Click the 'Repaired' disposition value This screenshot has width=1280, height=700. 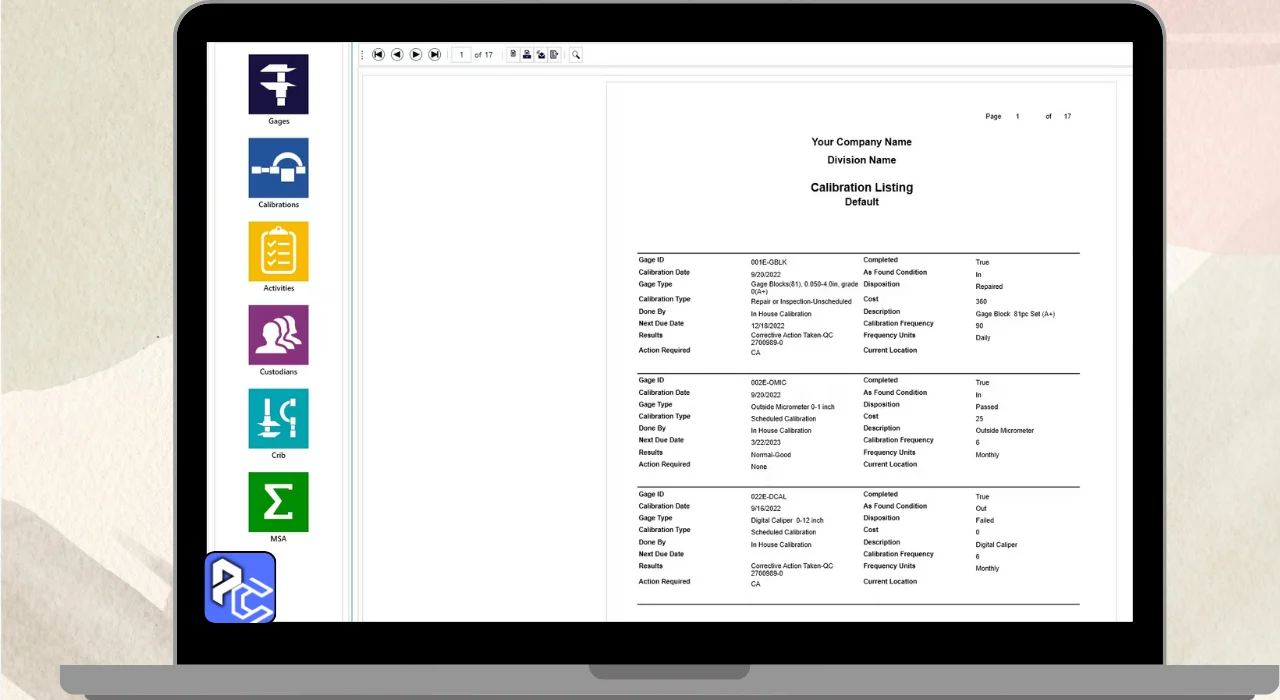(x=989, y=287)
